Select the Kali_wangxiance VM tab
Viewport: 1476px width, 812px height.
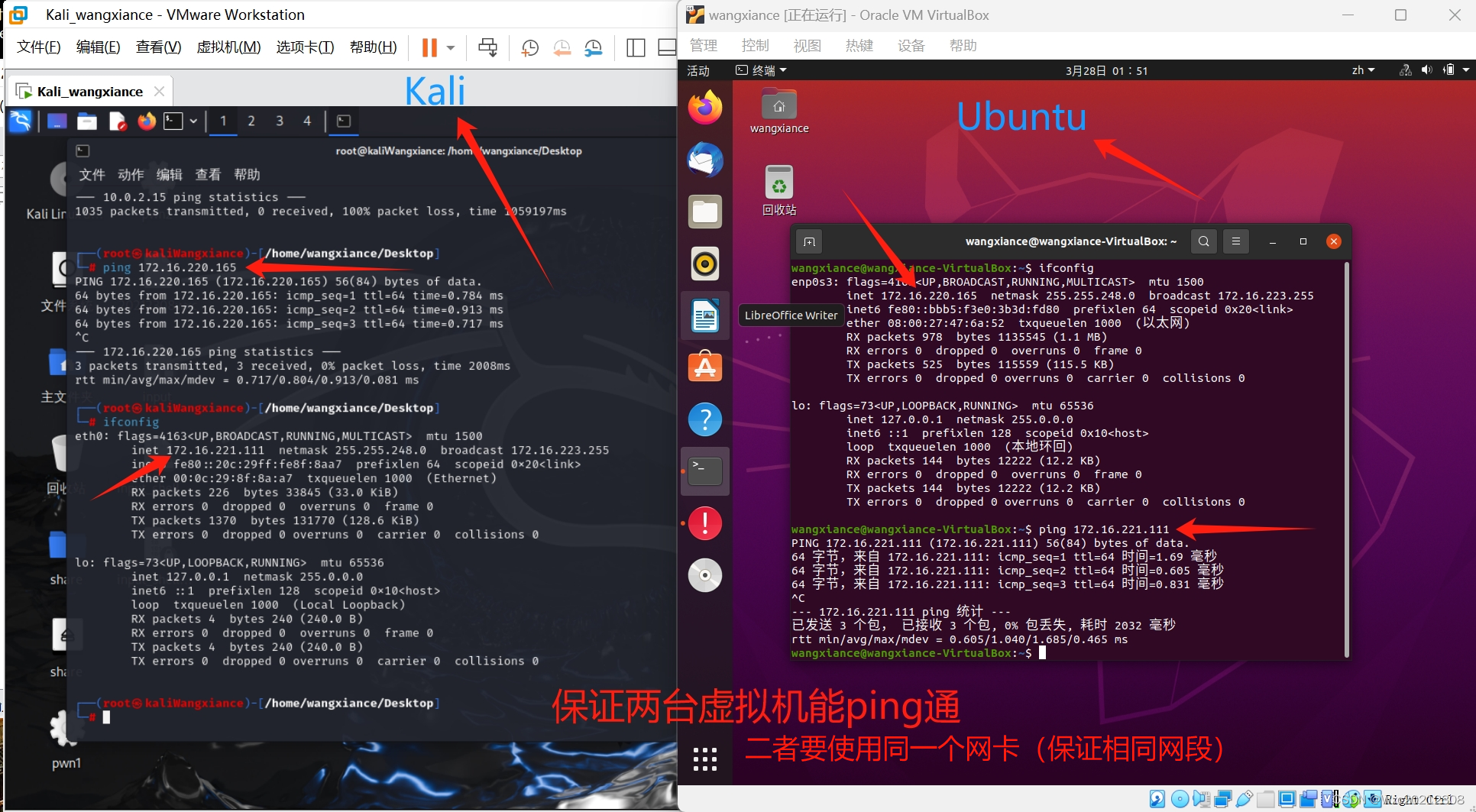90,92
